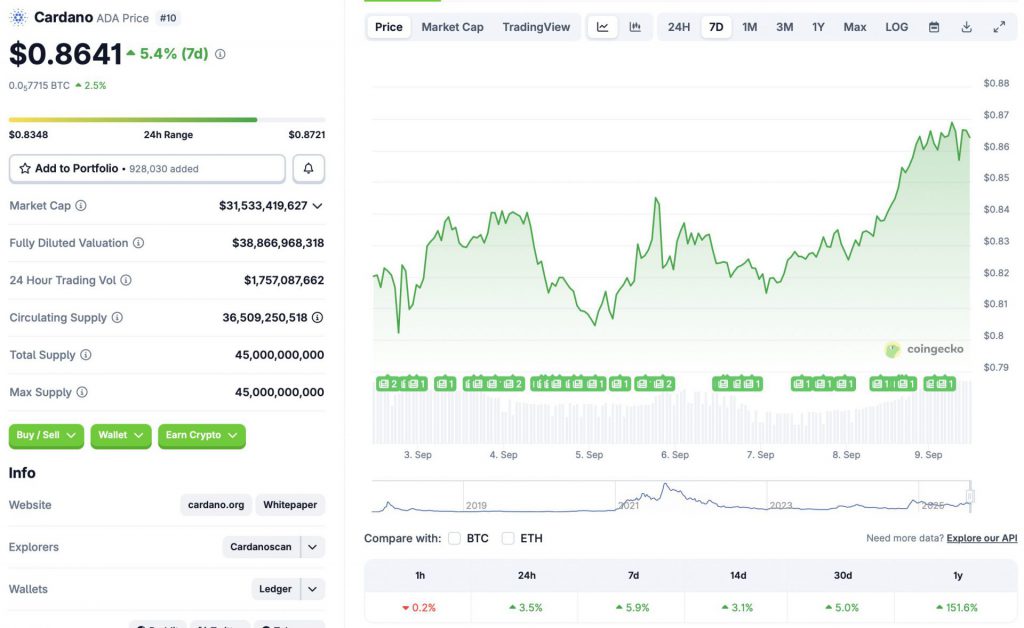
Task: Click the 30d change value 5.0%
Action: (x=842, y=608)
